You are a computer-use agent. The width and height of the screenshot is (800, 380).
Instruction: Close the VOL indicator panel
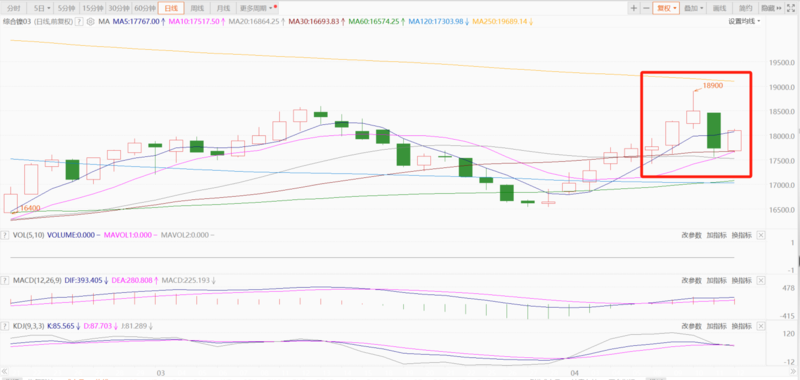761,235
